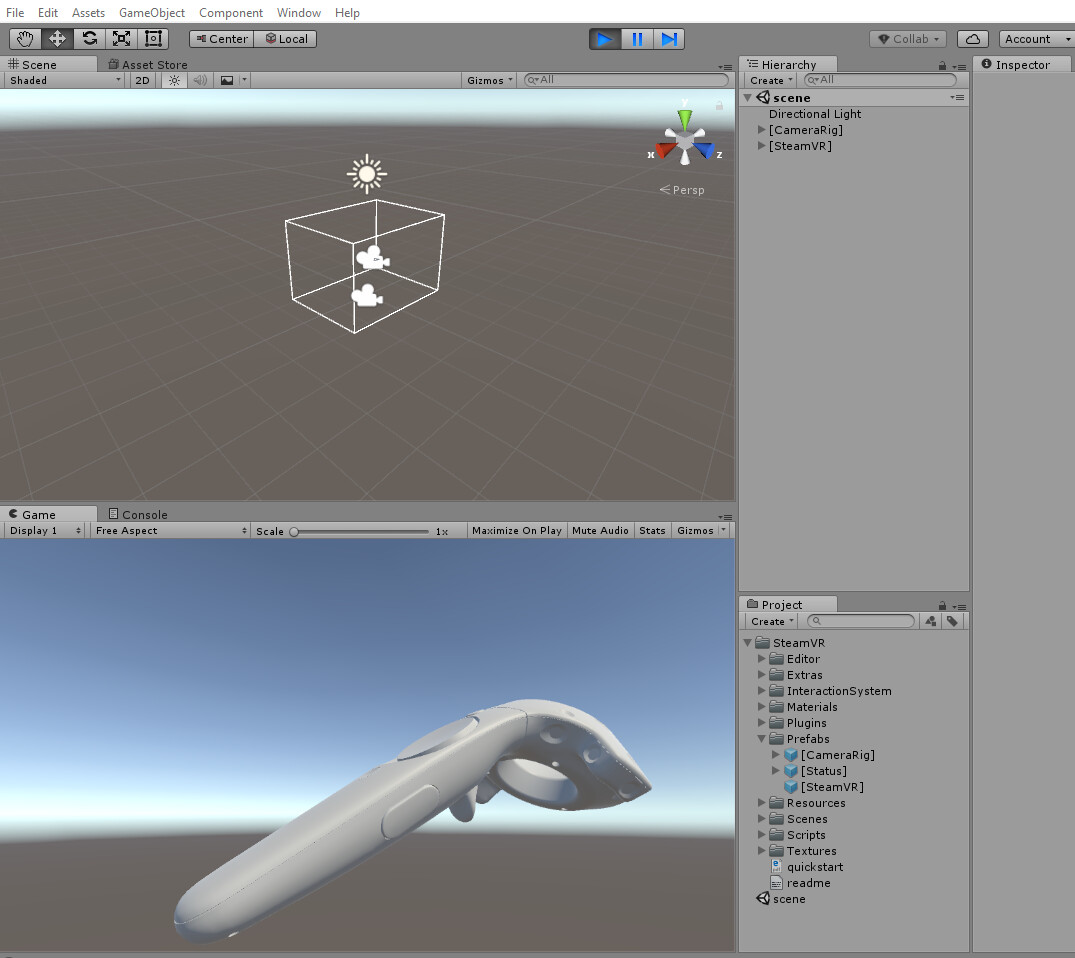Viewport: 1075px width, 958px height.
Task: Select the Hand tool in the toolbar
Action: click(x=24, y=38)
